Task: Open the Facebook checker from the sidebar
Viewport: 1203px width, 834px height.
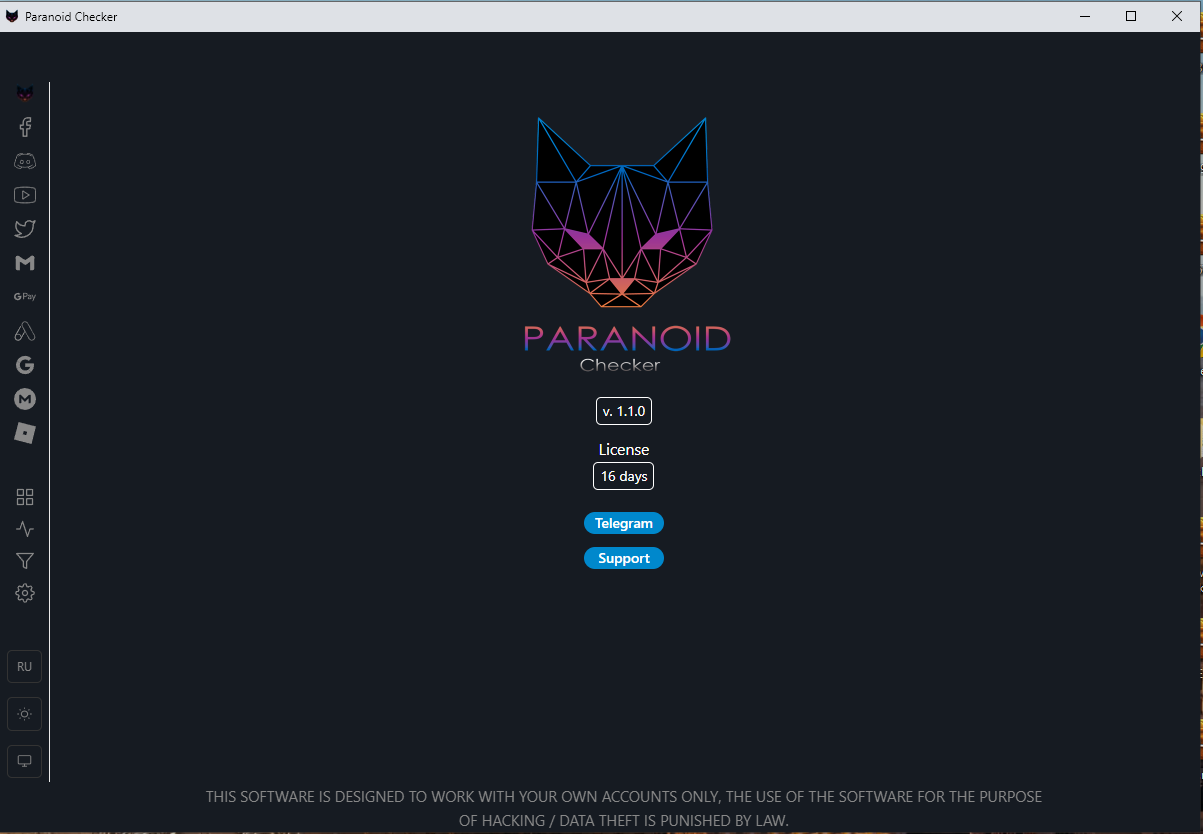Action: point(25,127)
